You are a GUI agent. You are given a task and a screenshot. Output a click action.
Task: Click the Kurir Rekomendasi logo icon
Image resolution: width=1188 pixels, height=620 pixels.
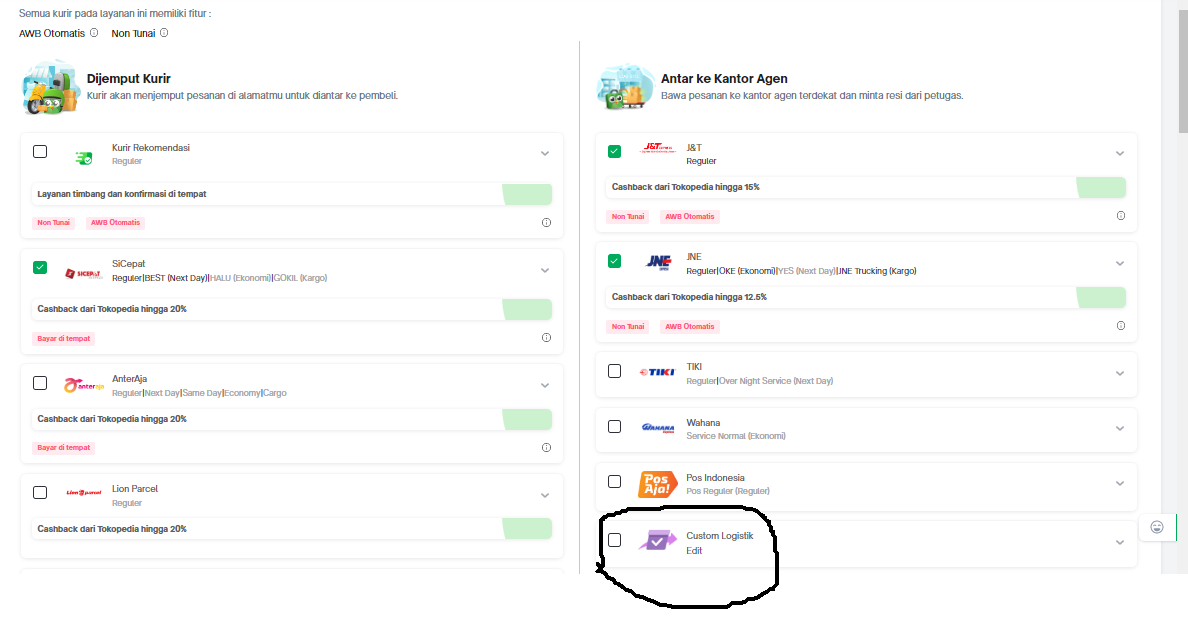click(x=83, y=158)
